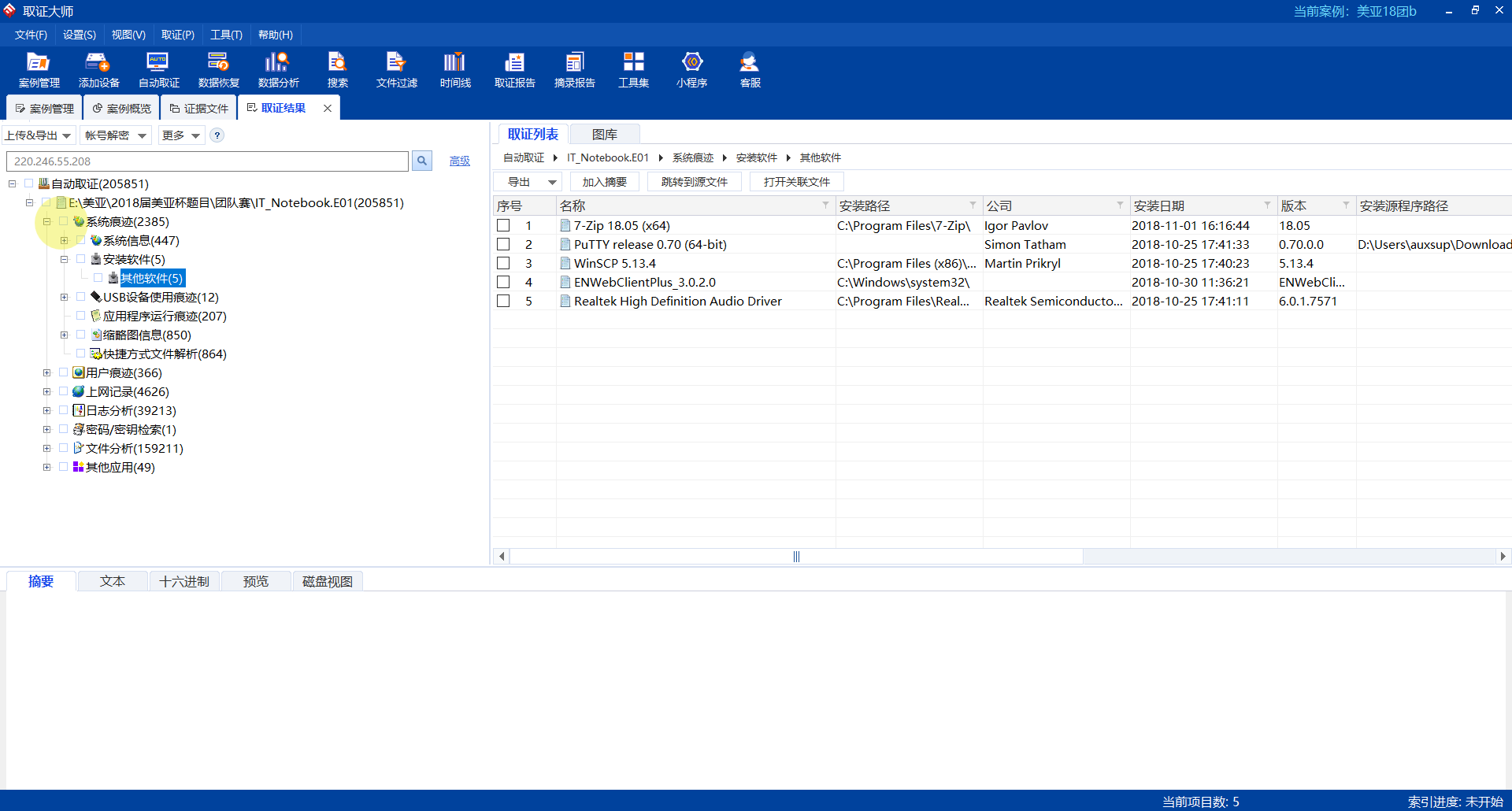Tick the 用户痕迹(366) tree checkbox
Viewport: 1512px width, 811px height.
64,372
